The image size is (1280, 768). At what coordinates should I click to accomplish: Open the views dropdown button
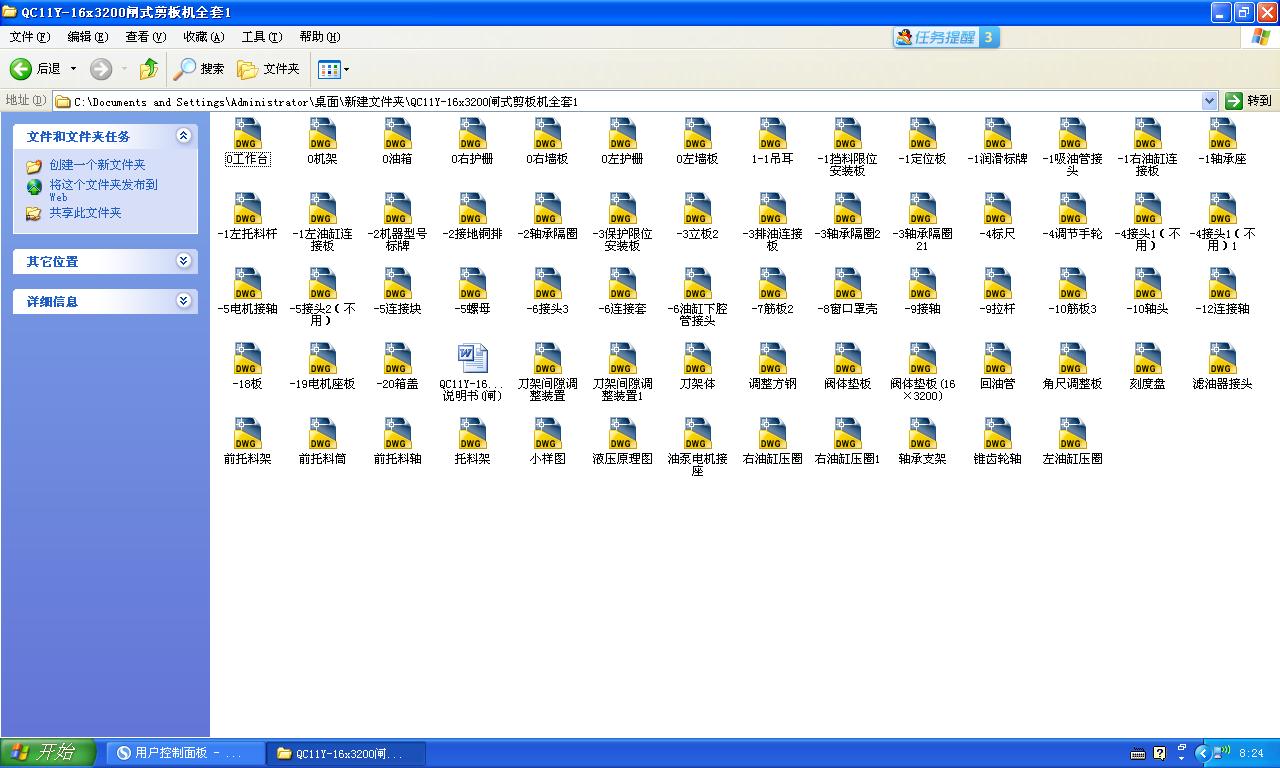(334, 69)
